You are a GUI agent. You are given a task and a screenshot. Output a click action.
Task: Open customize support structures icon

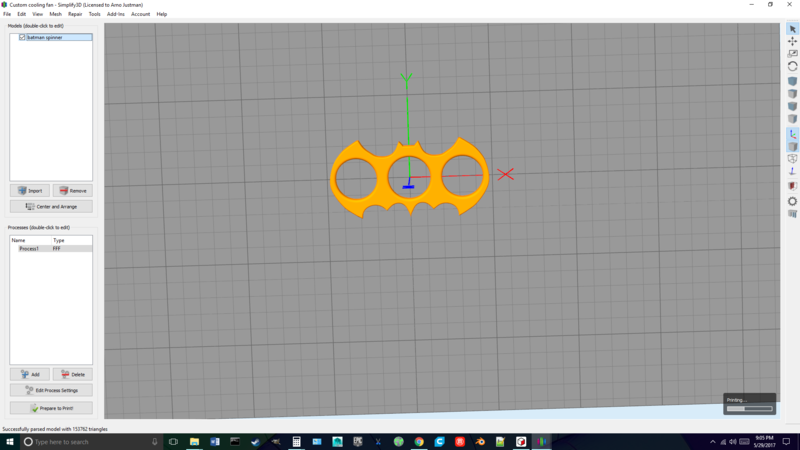coord(792,214)
